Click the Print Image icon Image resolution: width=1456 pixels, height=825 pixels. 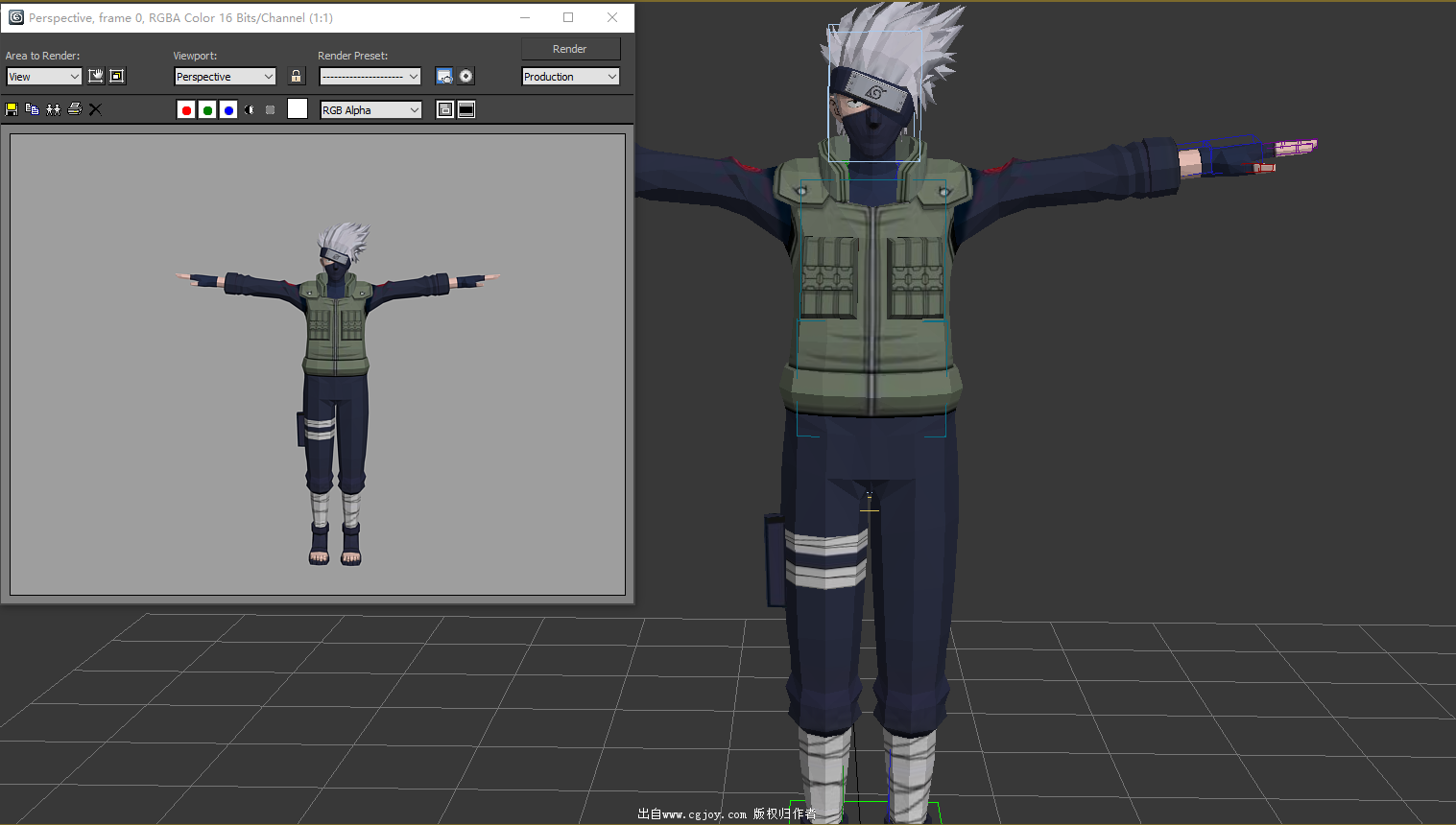pos(74,109)
